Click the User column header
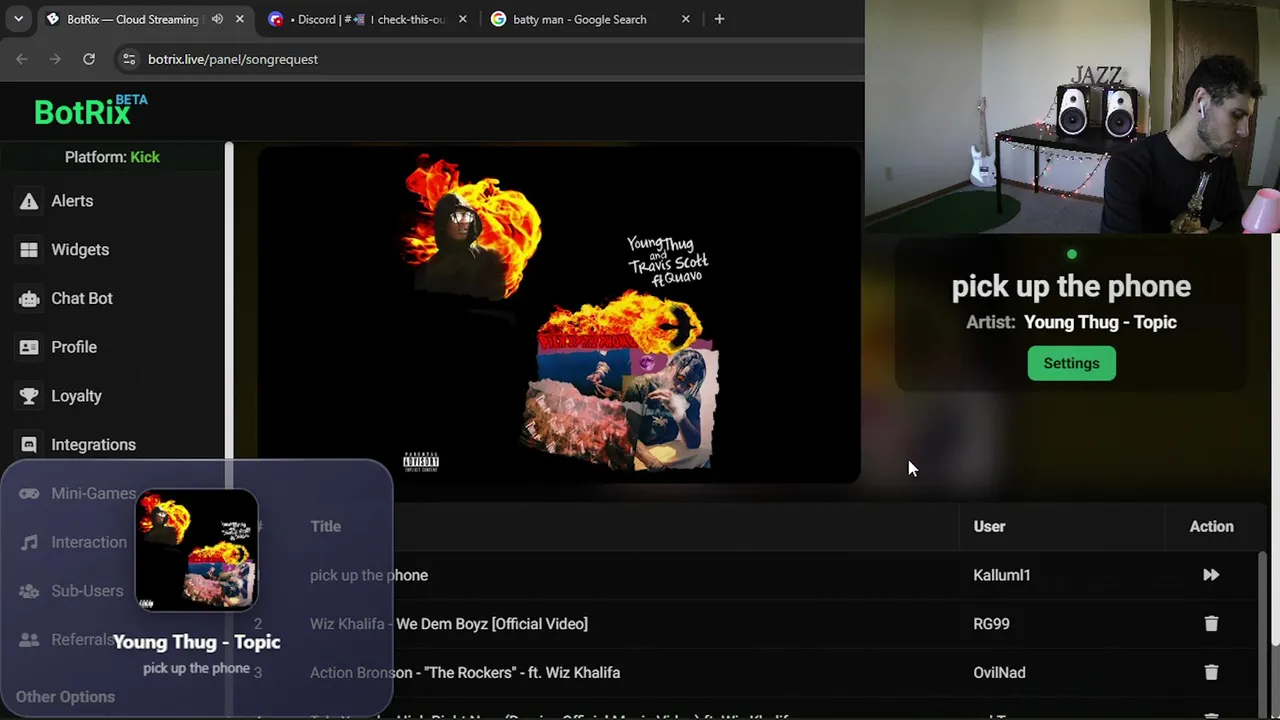The image size is (1280, 720). (x=989, y=526)
